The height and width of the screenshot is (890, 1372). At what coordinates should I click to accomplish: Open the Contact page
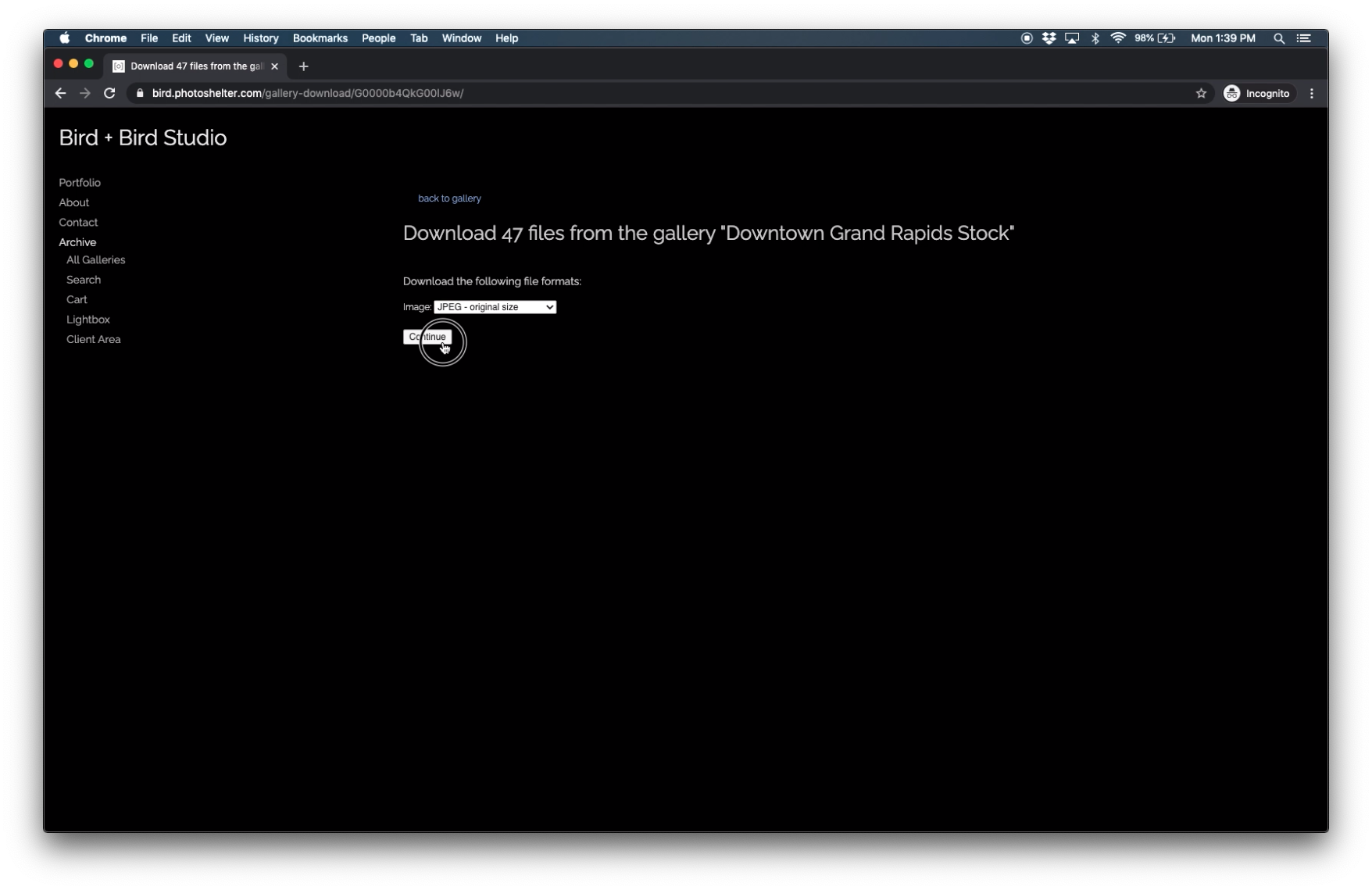click(78, 223)
